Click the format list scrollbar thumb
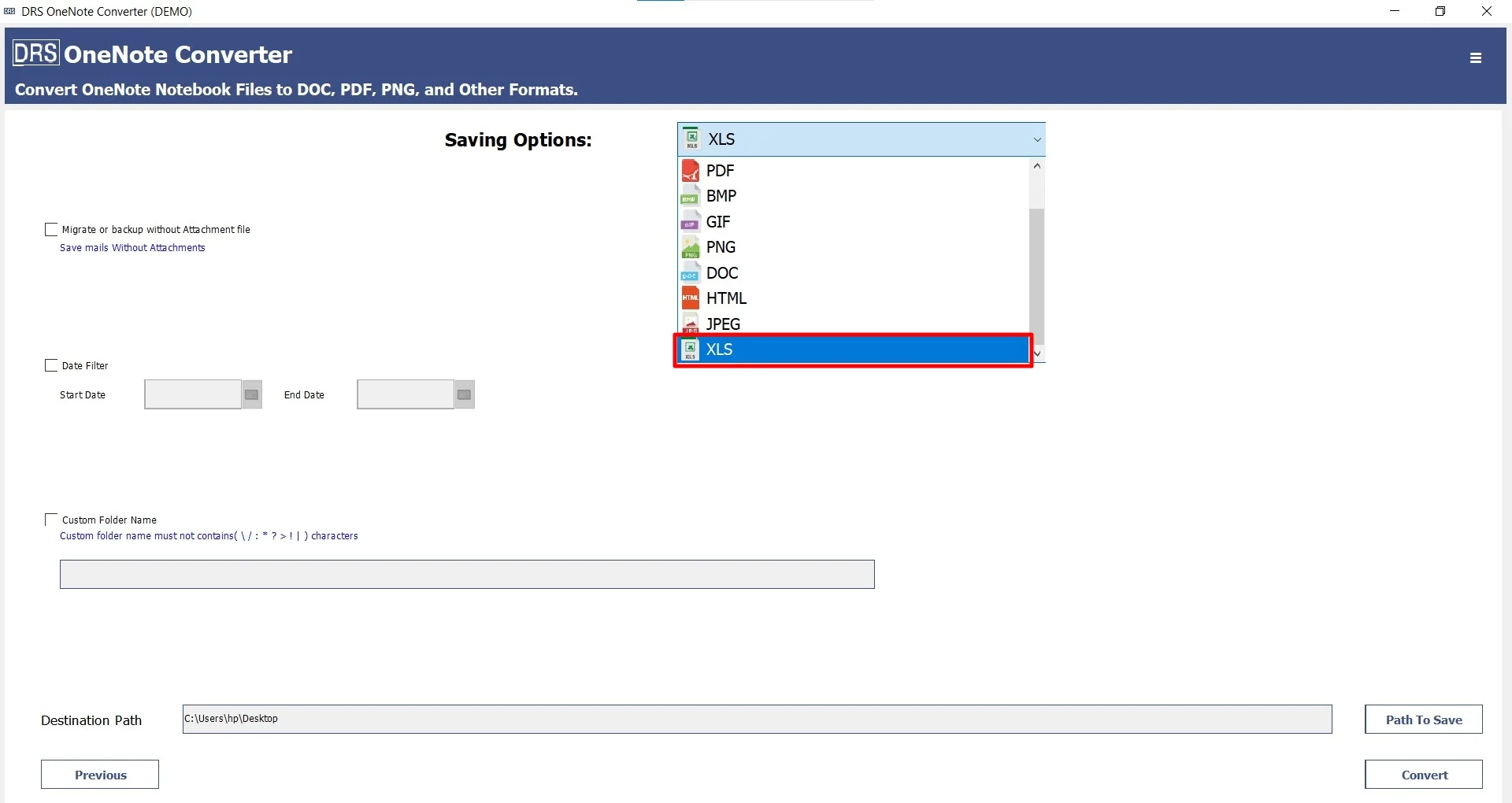This screenshot has height=803, width=1512. (1037, 276)
